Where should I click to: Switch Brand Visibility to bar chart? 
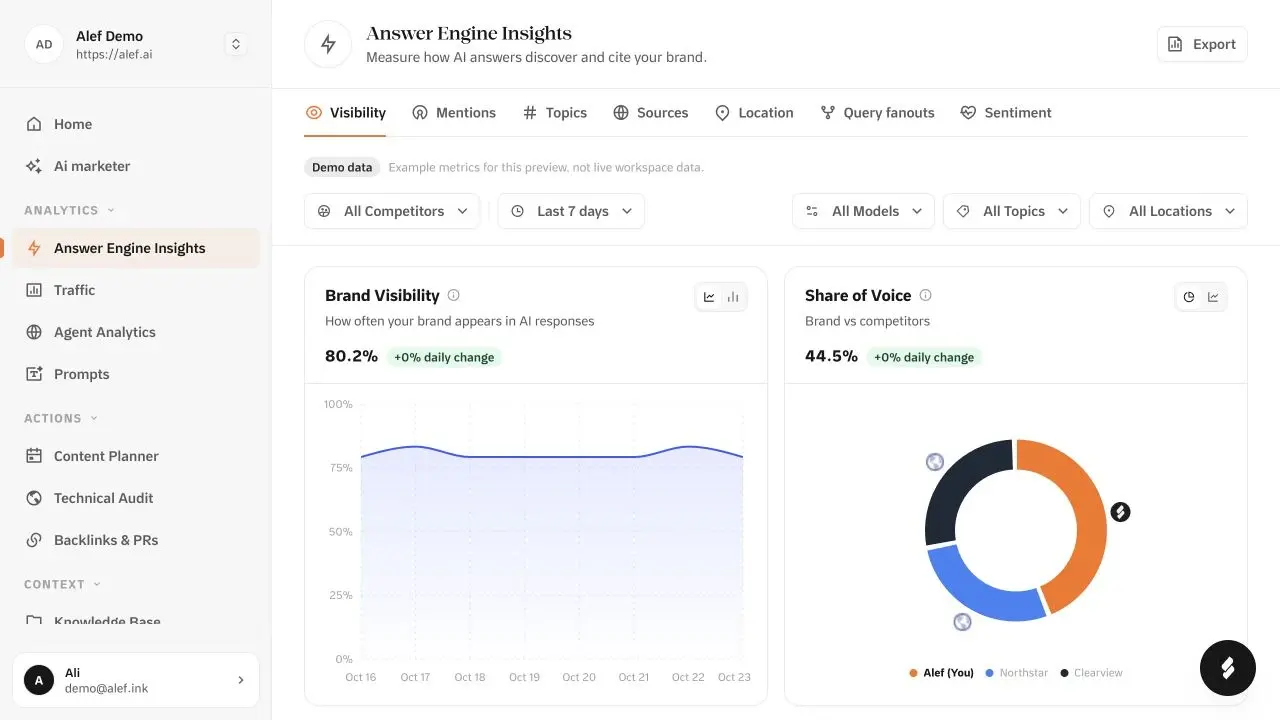tap(733, 297)
